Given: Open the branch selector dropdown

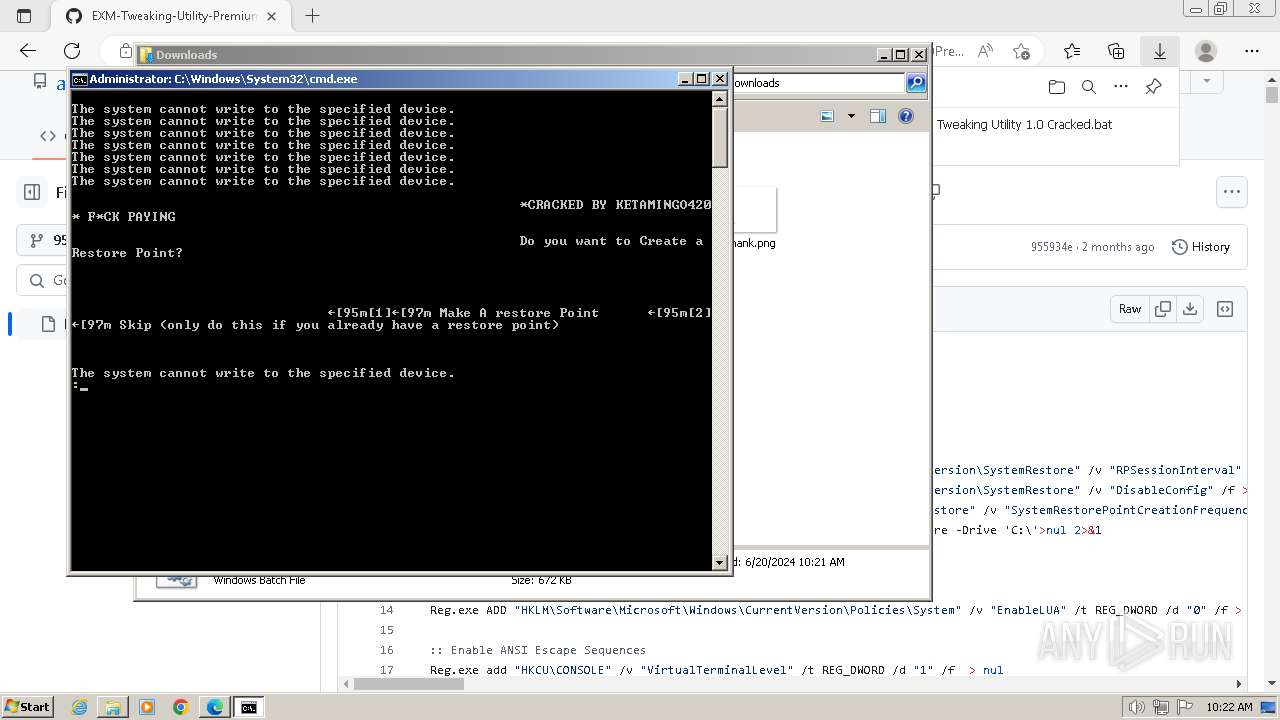Looking at the screenshot, I should coord(42,240).
